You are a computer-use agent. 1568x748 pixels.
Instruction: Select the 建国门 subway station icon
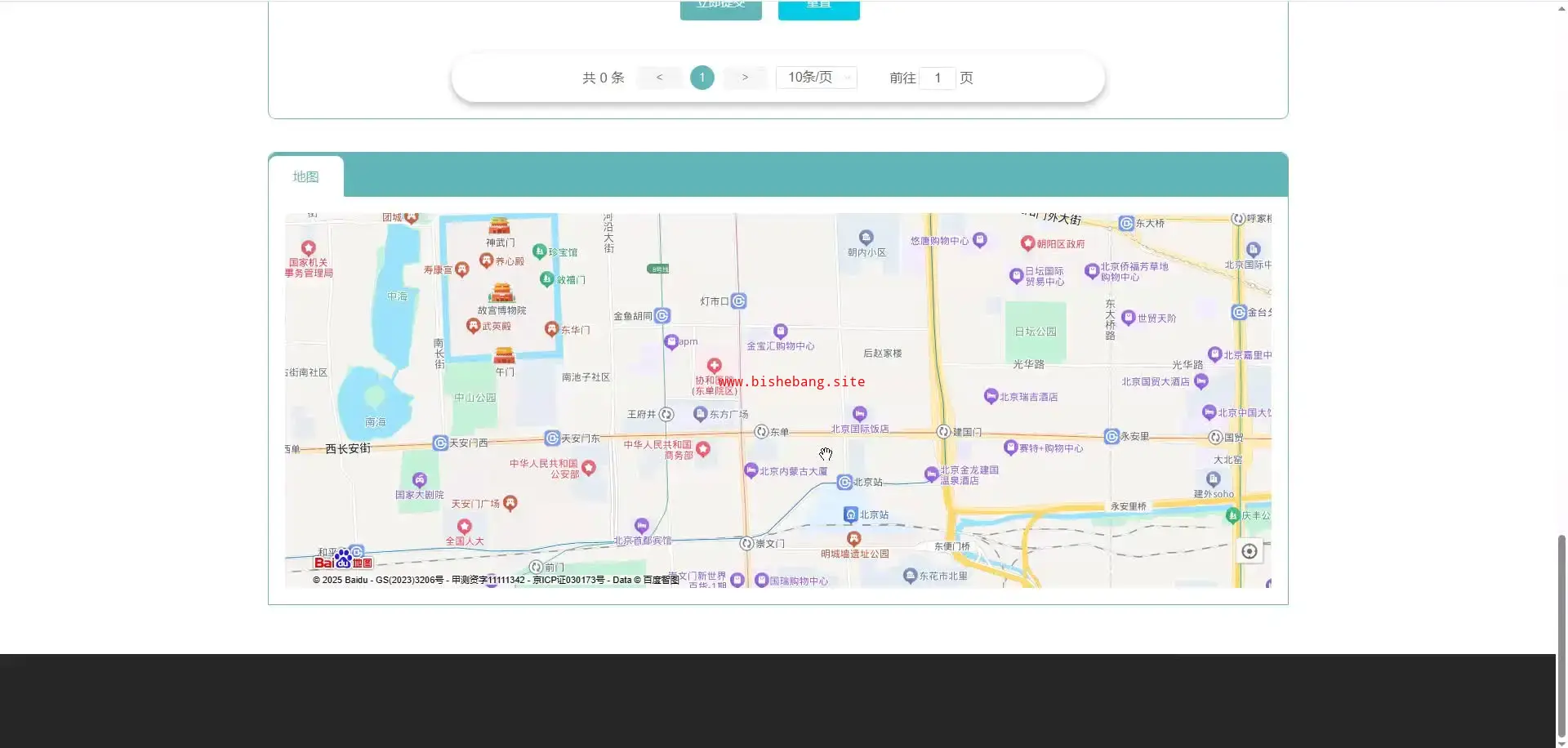(x=943, y=432)
